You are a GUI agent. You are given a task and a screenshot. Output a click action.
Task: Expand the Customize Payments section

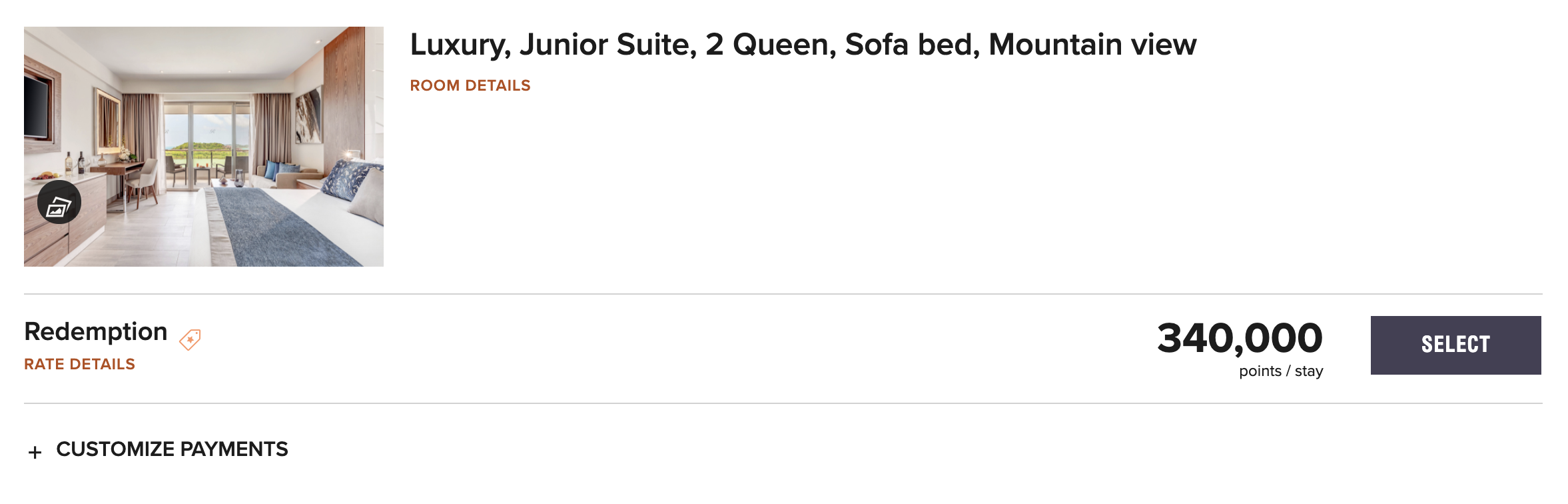(x=172, y=449)
